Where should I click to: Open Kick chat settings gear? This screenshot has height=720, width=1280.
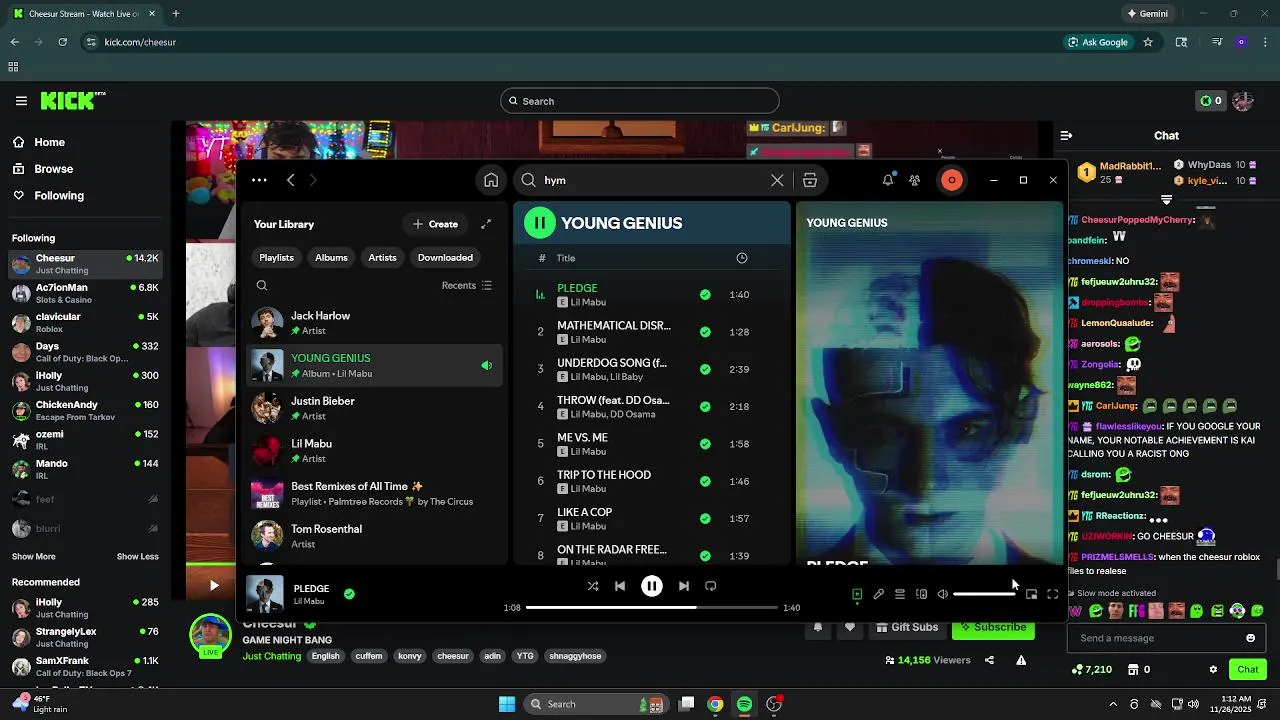tap(1213, 670)
